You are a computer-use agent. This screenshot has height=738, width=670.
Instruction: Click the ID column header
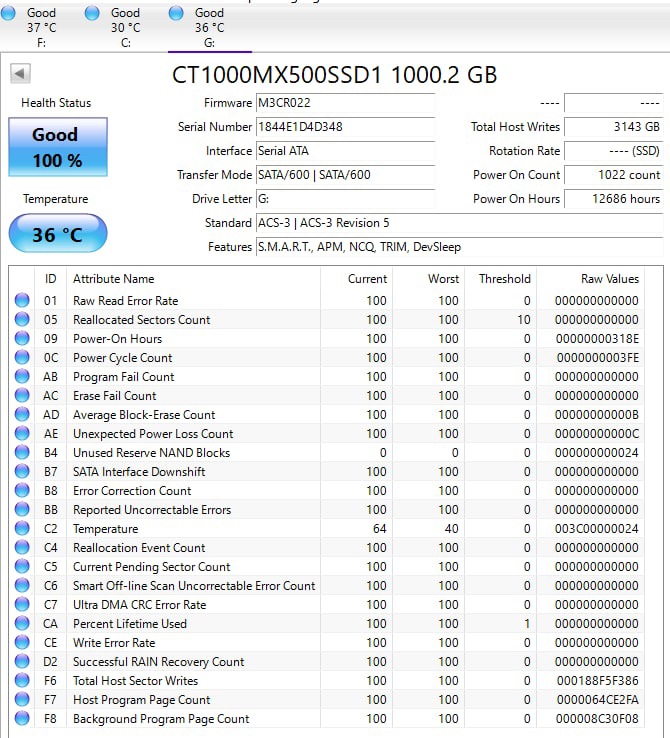[50, 279]
